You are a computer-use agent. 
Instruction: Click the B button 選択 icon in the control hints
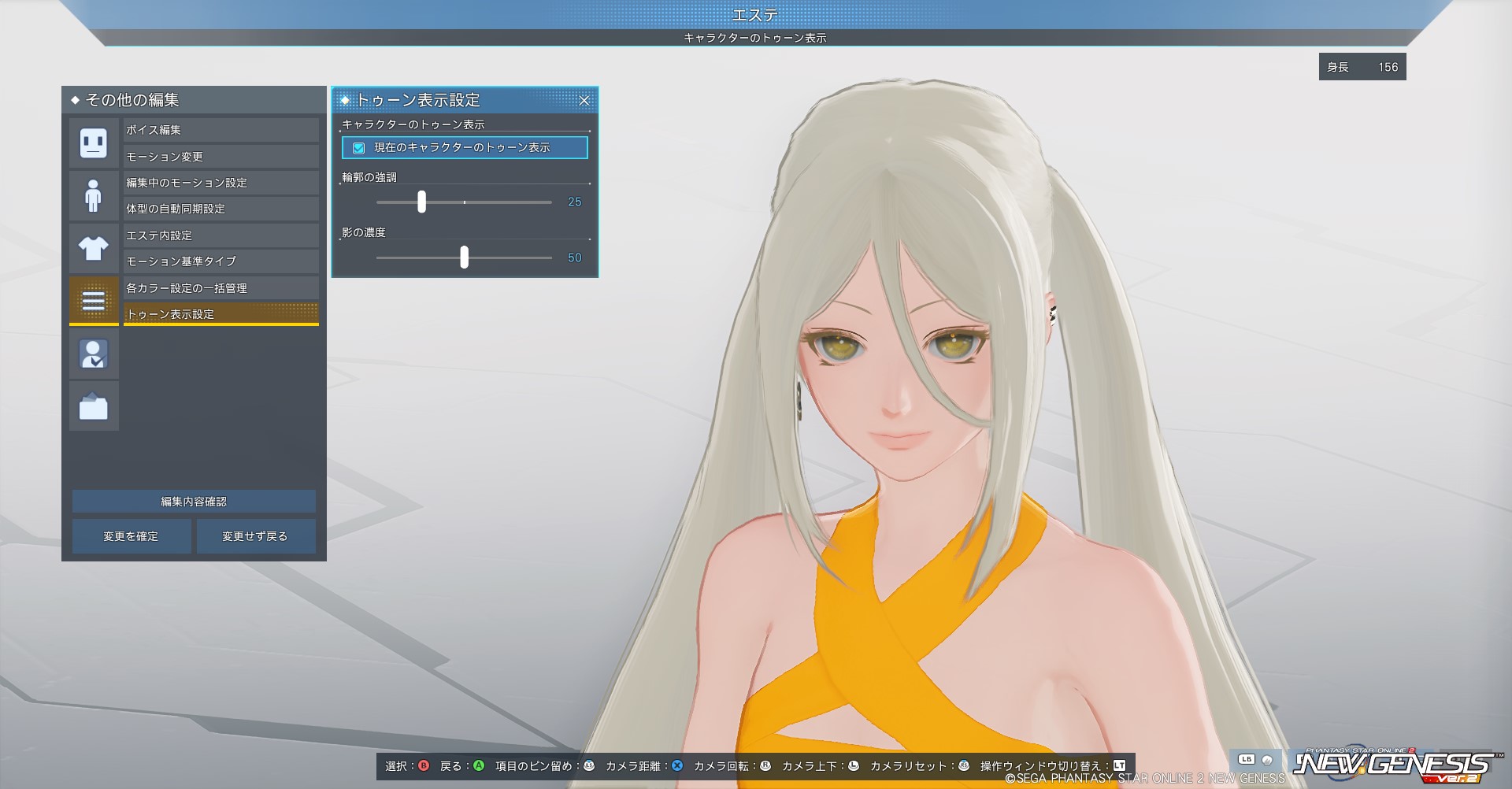424,765
